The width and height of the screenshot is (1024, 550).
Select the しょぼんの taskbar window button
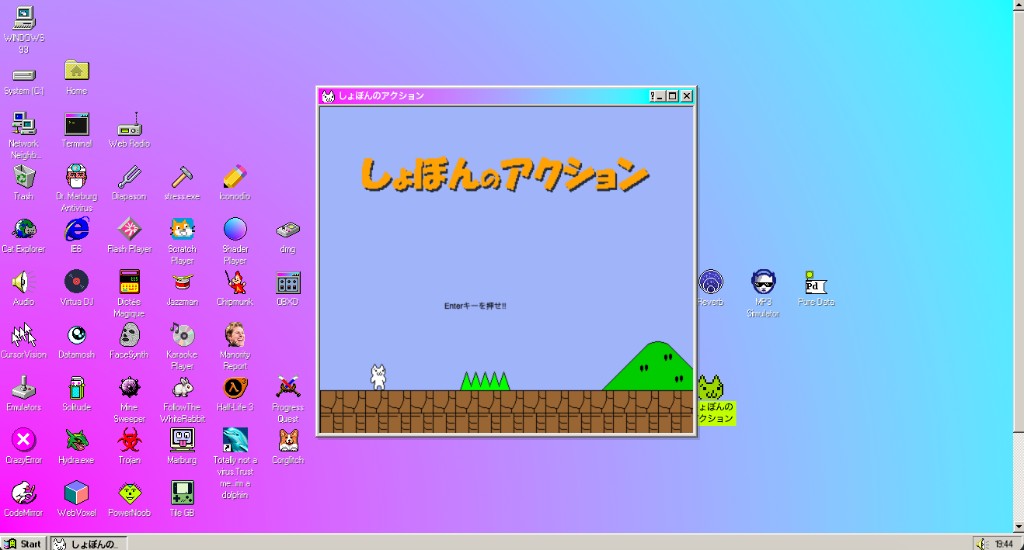click(88, 543)
